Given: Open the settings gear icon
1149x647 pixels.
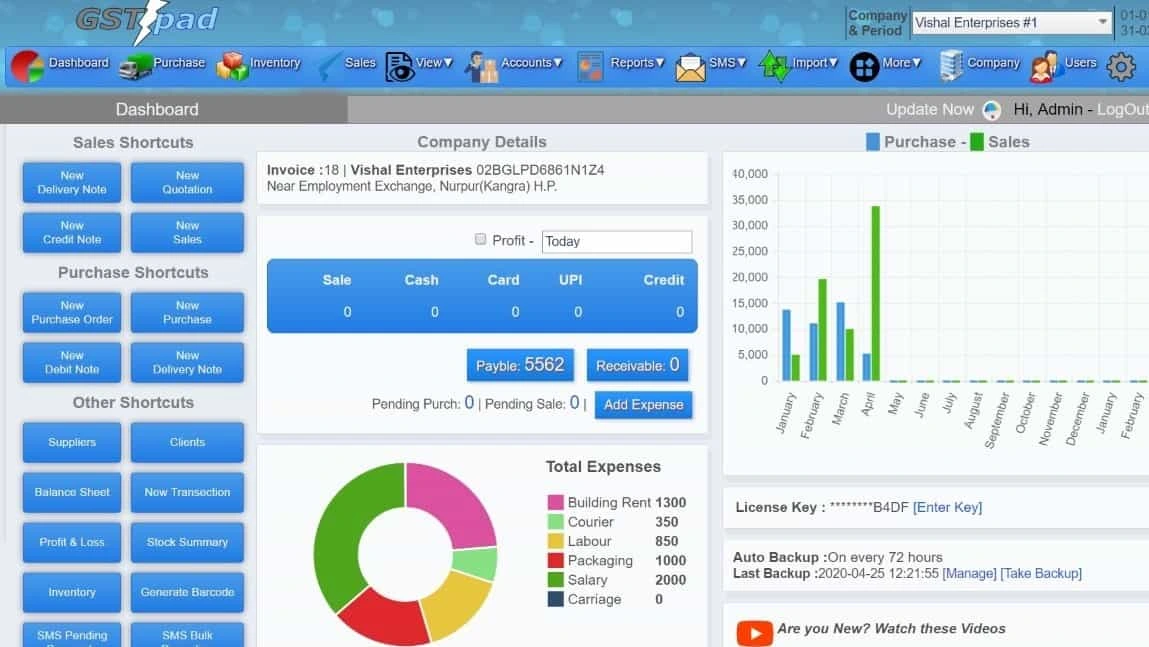Looking at the screenshot, I should (1119, 64).
